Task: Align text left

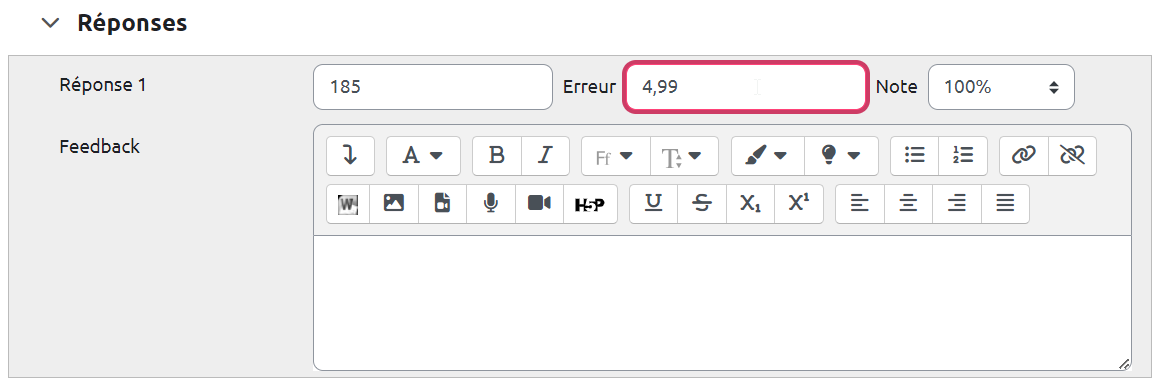Action: point(860,204)
